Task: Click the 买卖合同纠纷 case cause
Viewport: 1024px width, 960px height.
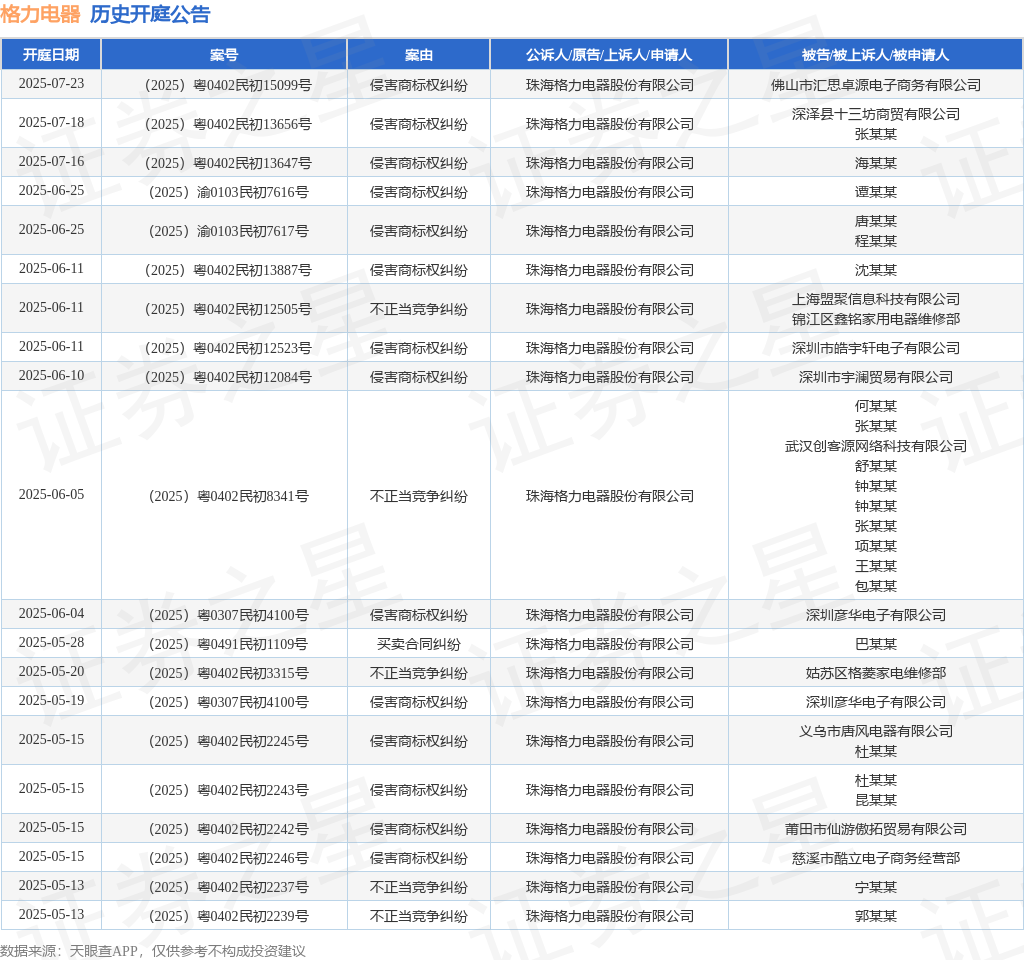Action: [419, 644]
